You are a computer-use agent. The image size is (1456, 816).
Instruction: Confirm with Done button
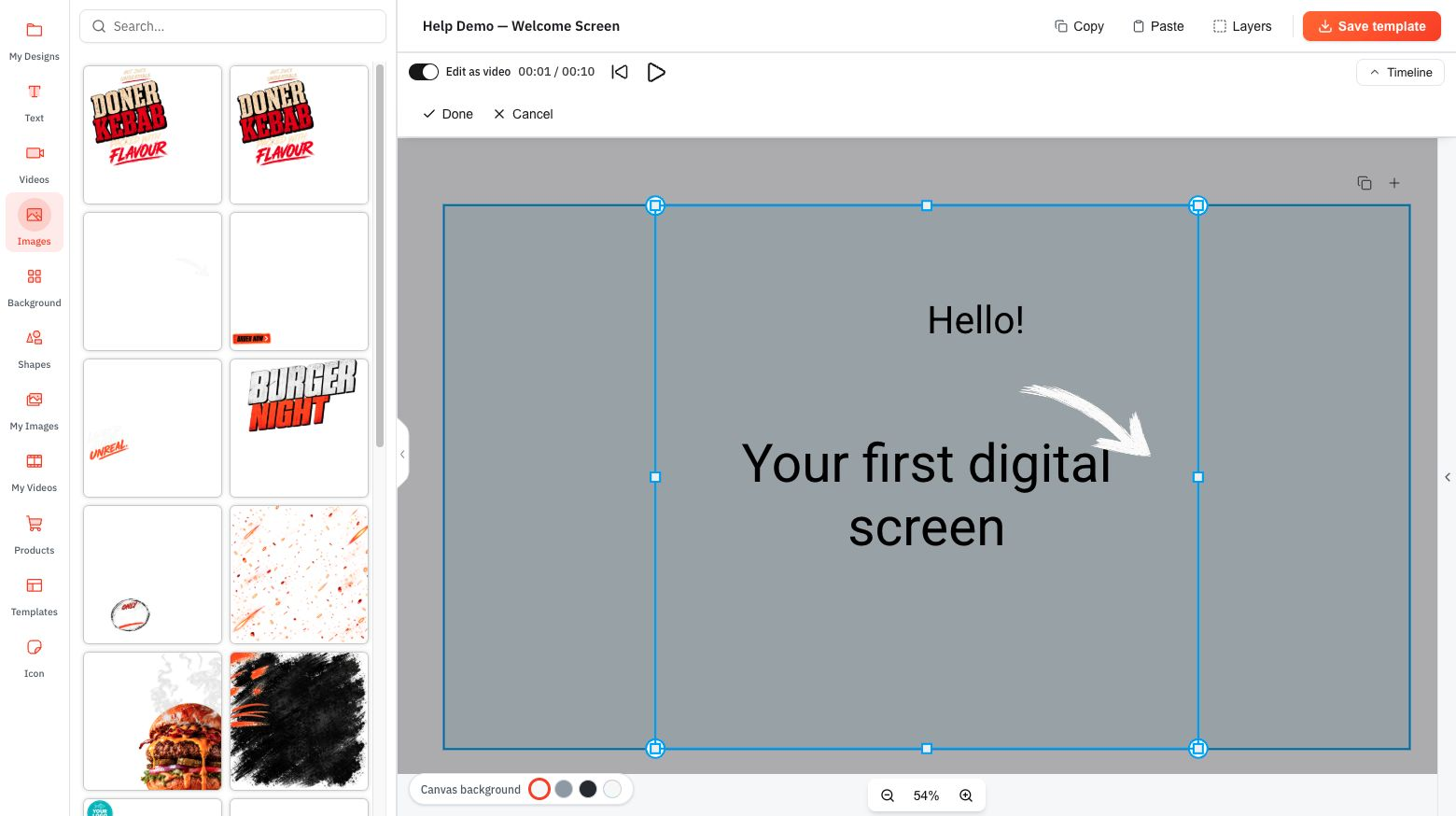point(448,114)
